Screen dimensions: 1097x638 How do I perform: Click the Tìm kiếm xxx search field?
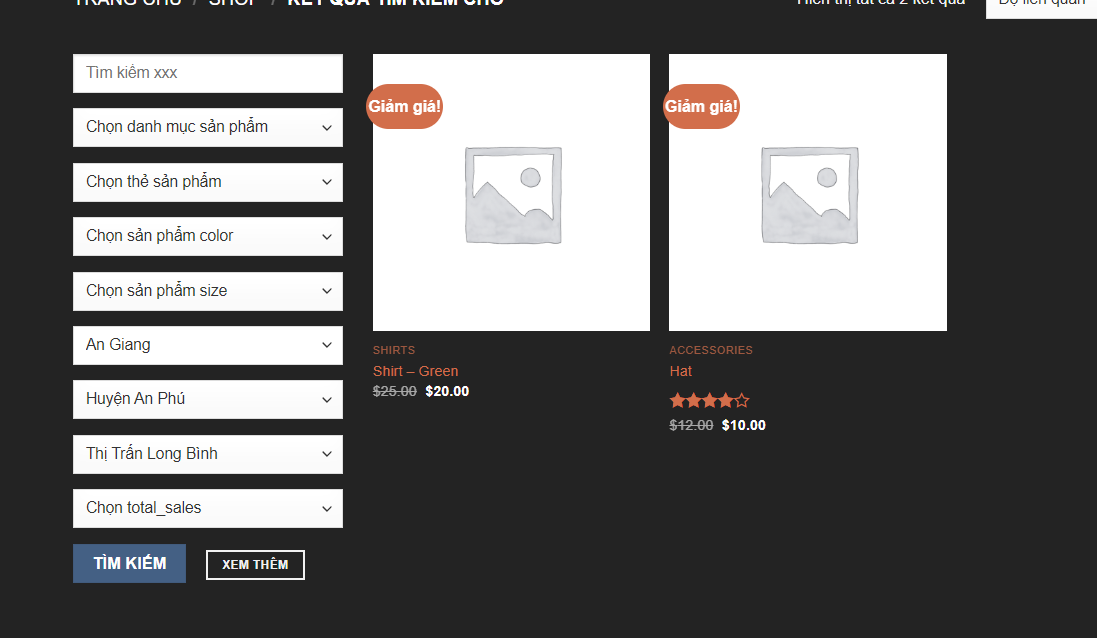click(207, 73)
